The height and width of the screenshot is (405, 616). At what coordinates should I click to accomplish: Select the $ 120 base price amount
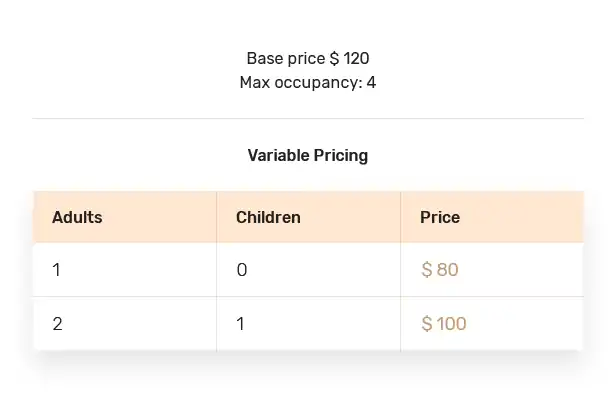(356, 59)
